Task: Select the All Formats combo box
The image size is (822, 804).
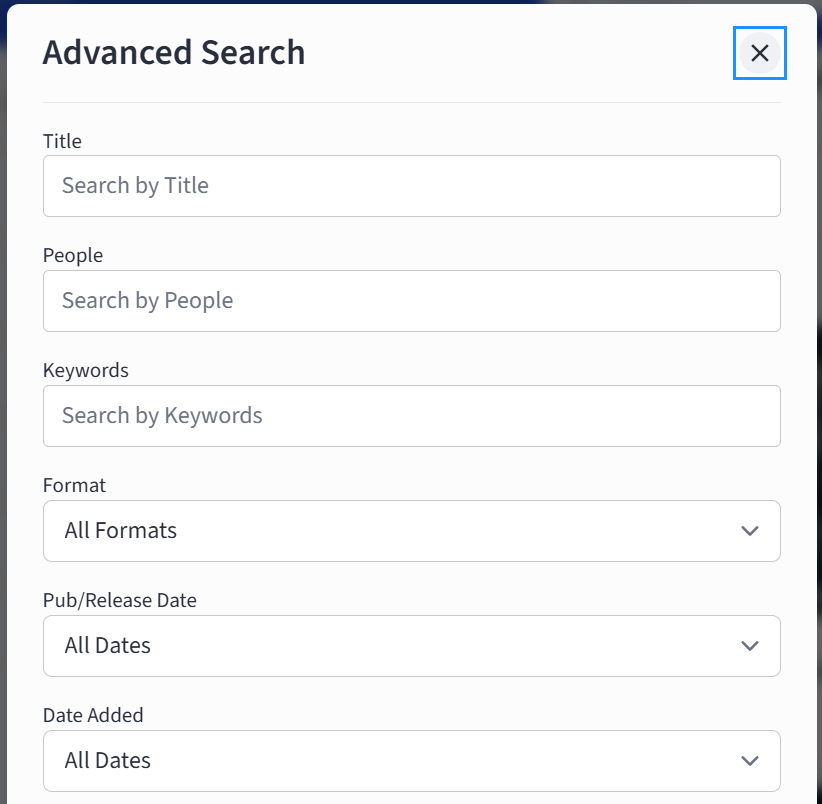Action: click(412, 531)
